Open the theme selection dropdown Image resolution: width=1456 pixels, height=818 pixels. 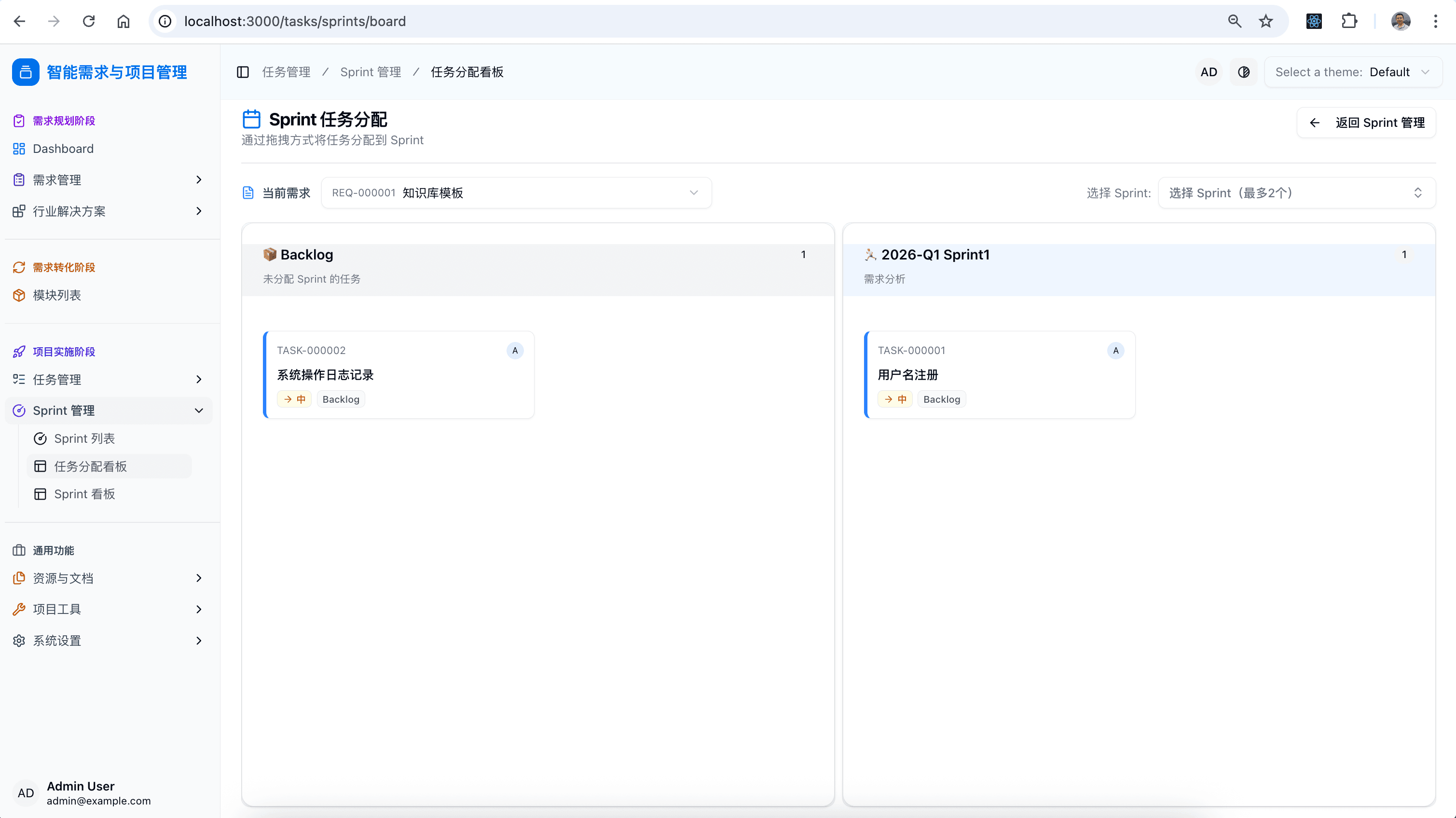[x=1353, y=72]
